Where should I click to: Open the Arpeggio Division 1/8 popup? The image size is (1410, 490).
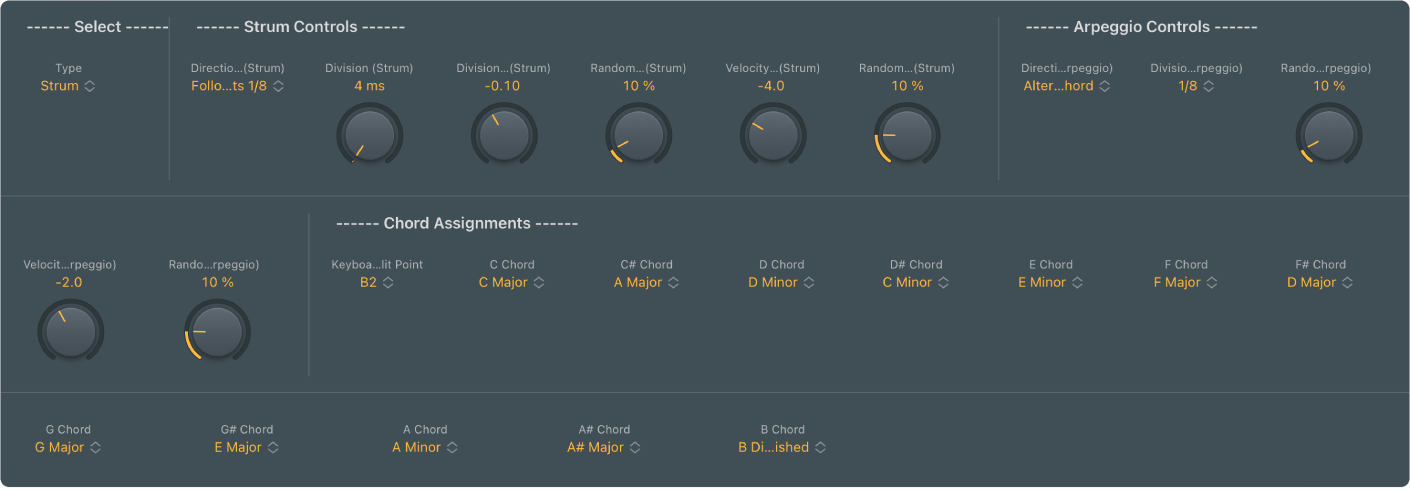[1196, 86]
